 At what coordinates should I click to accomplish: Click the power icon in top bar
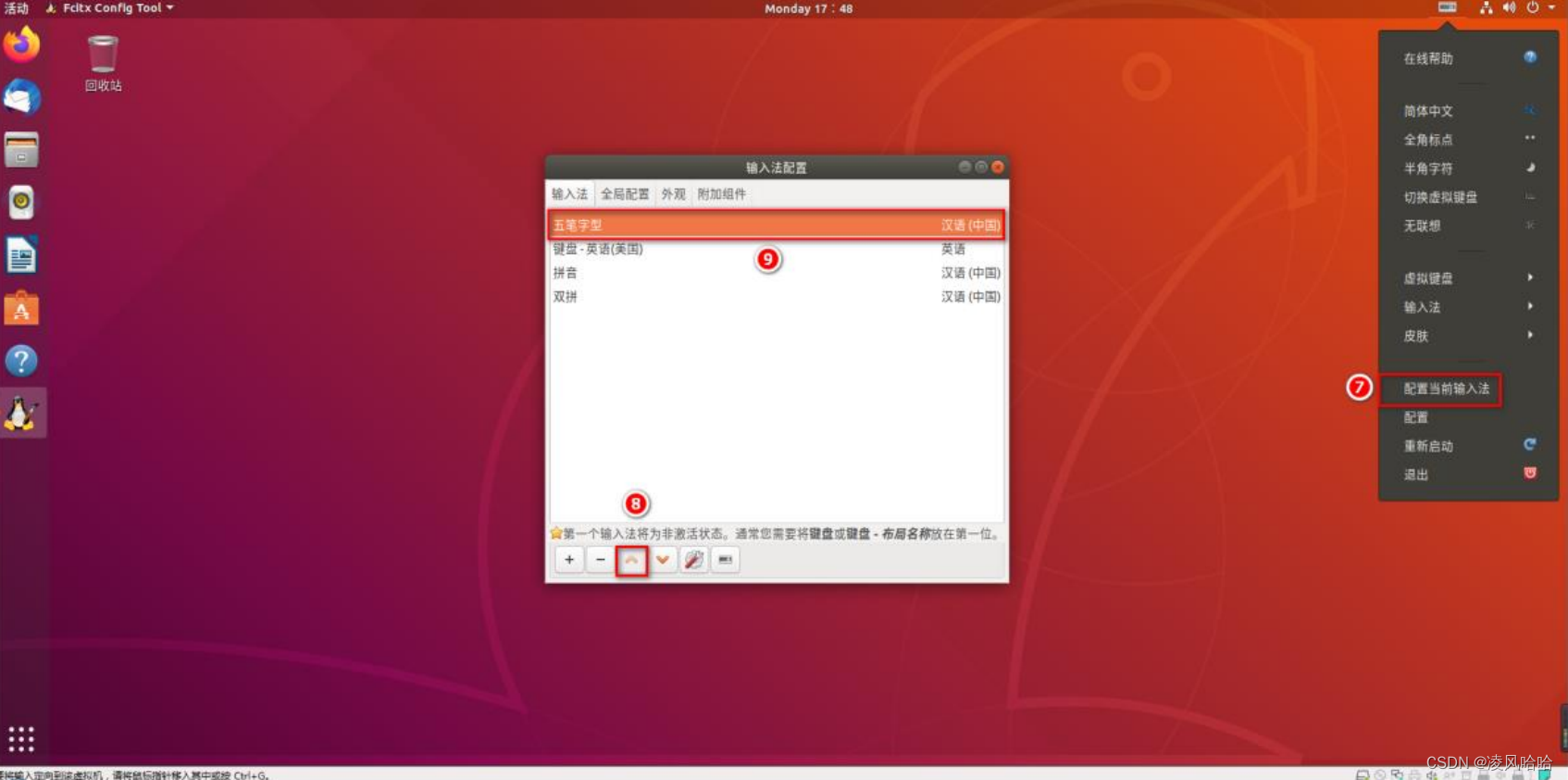[x=1533, y=7]
